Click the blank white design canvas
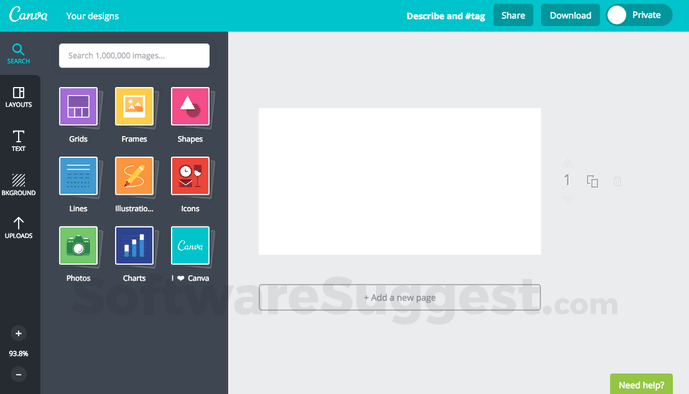The height and width of the screenshot is (394, 689). [x=399, y=181]
